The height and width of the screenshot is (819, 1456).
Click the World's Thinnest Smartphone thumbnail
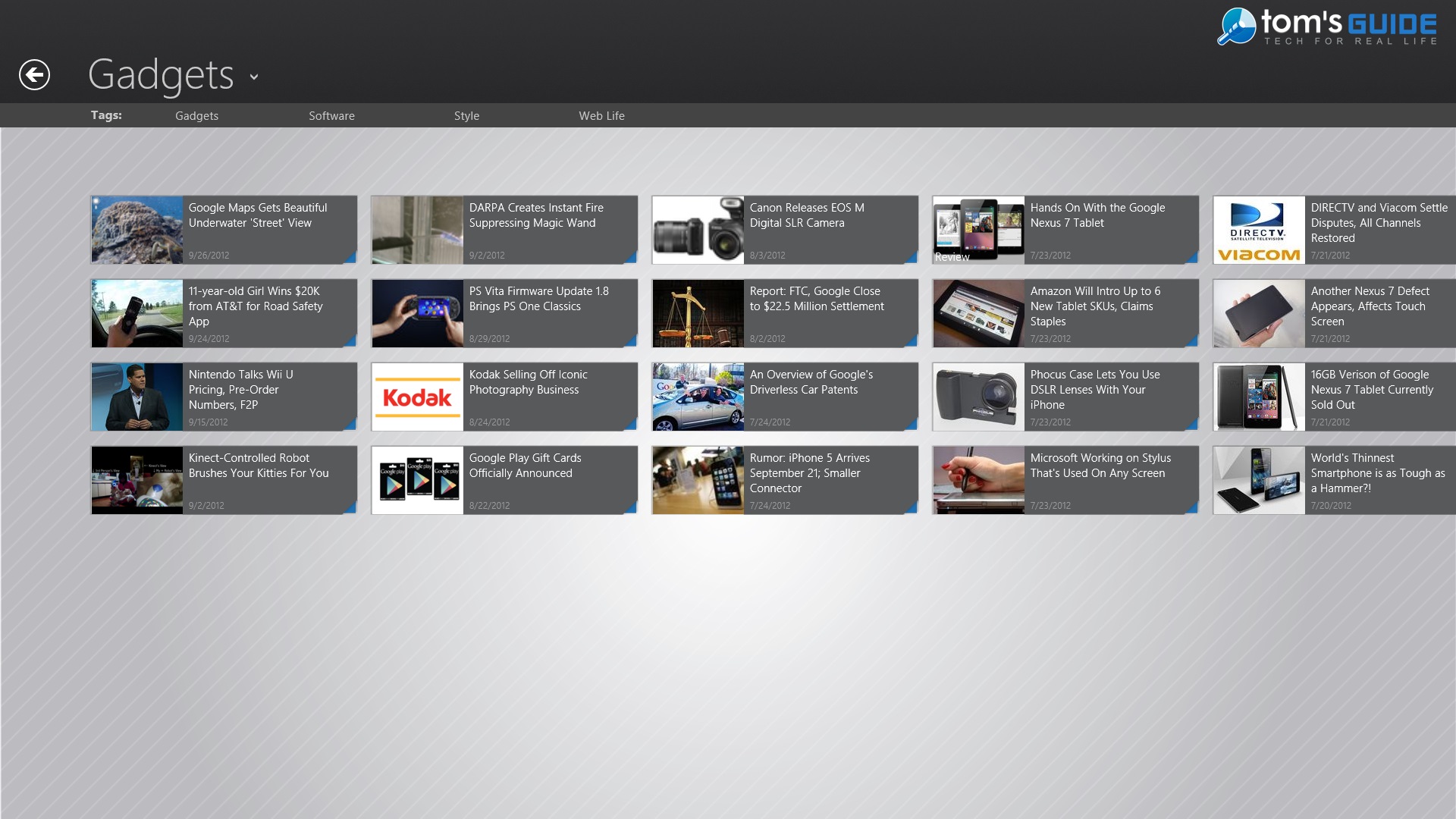1259,480
